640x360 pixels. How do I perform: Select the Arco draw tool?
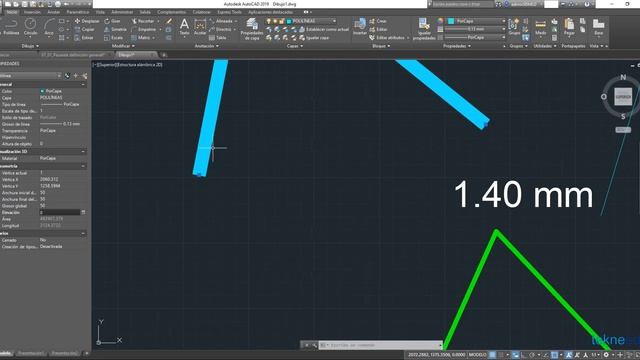click(x=49, y=27)
